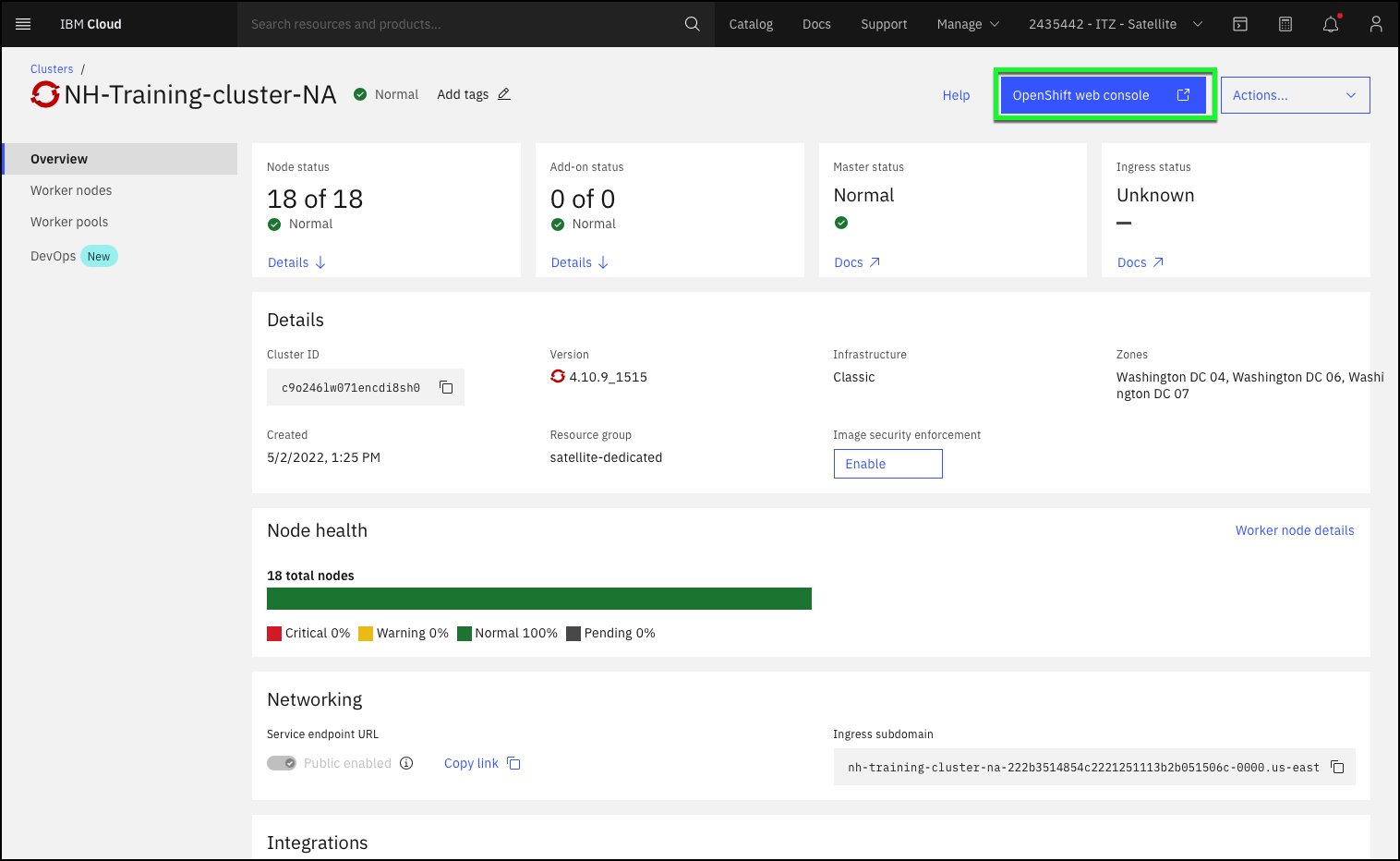Copy the Ingress subdomain value
Image resolution: width=1400 pixels, height=861 pixels.
1336,767
